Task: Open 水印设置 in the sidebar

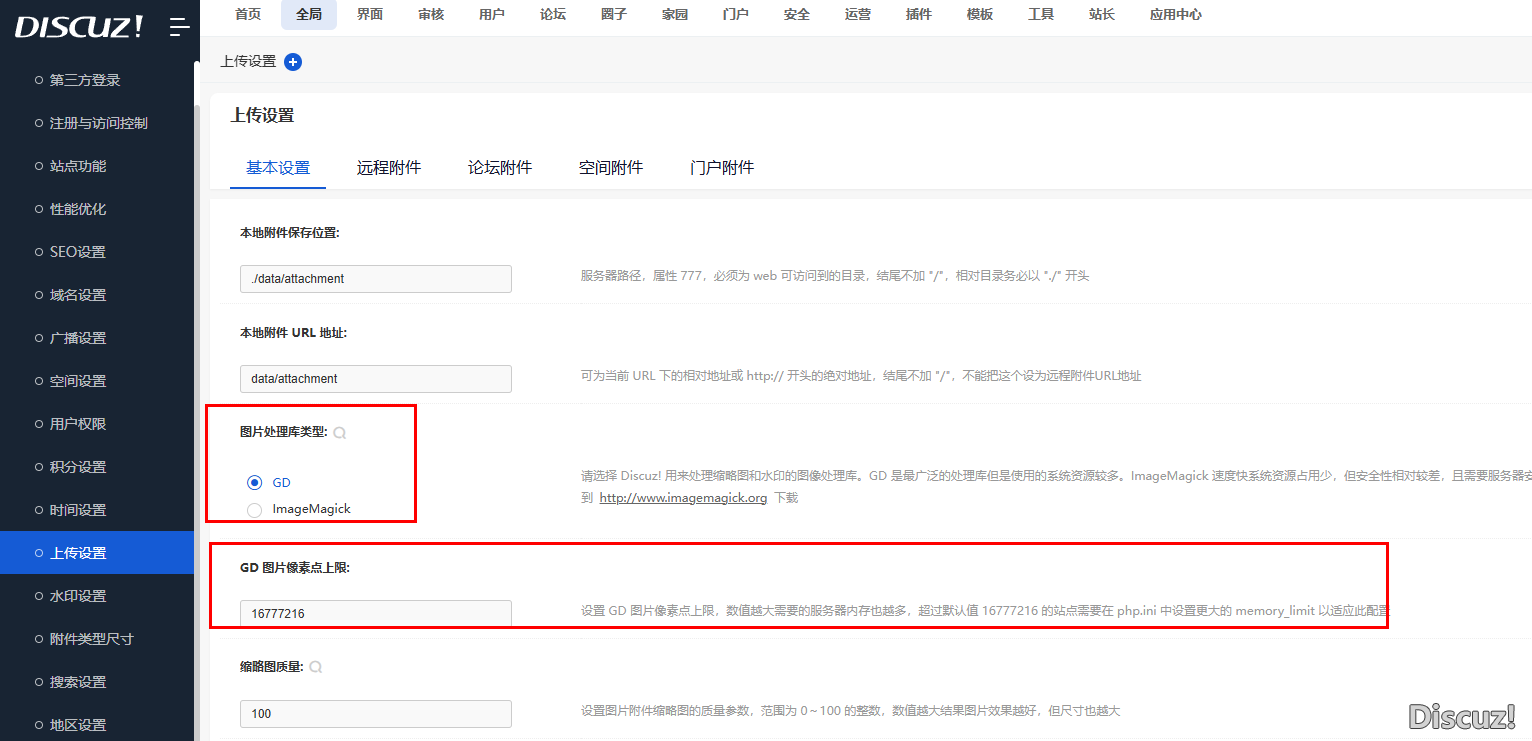Action: pyautogui.click(x=78, y=596)
